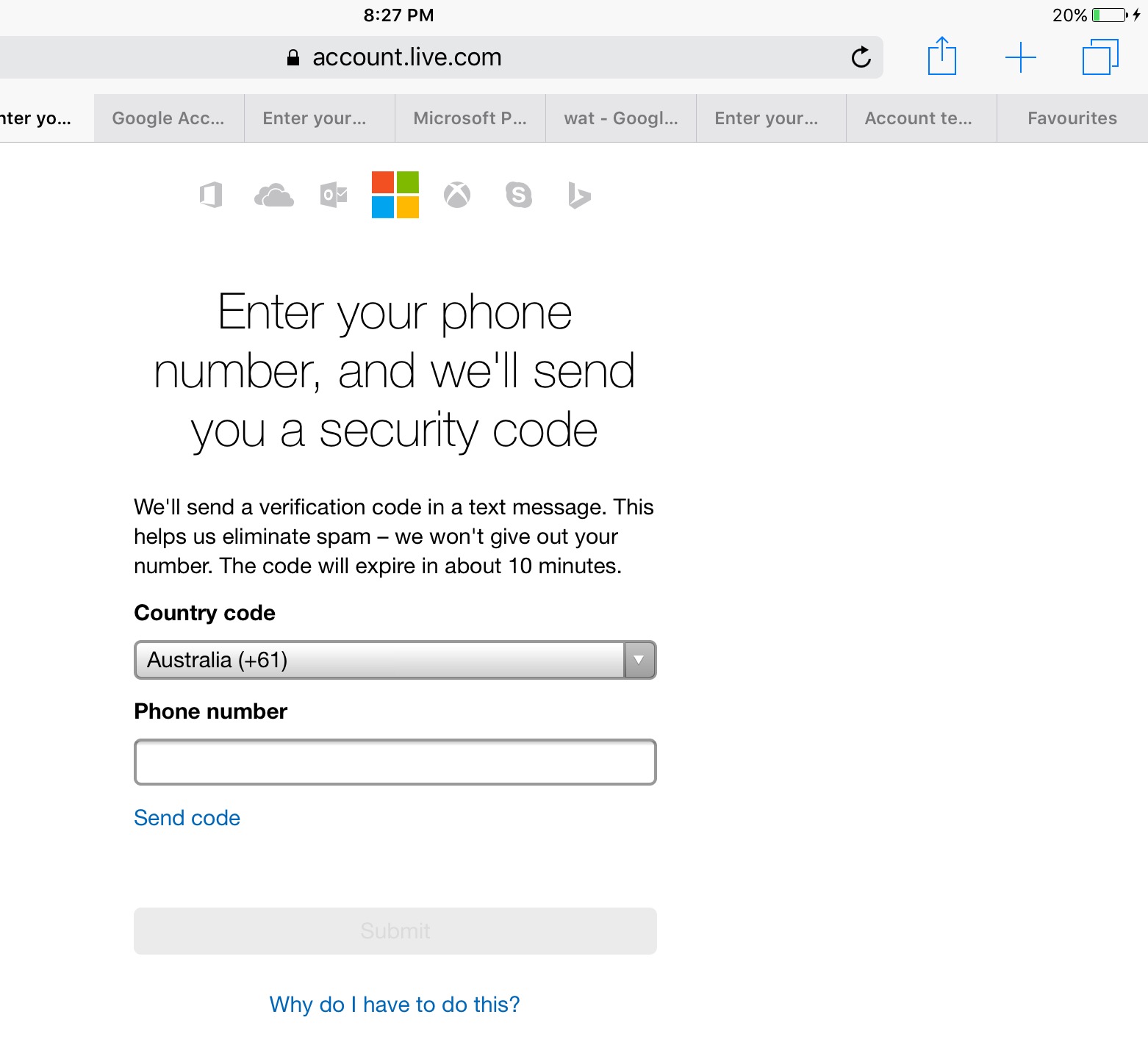Open the OneDrive cloud icon

(x=273, y=195)
